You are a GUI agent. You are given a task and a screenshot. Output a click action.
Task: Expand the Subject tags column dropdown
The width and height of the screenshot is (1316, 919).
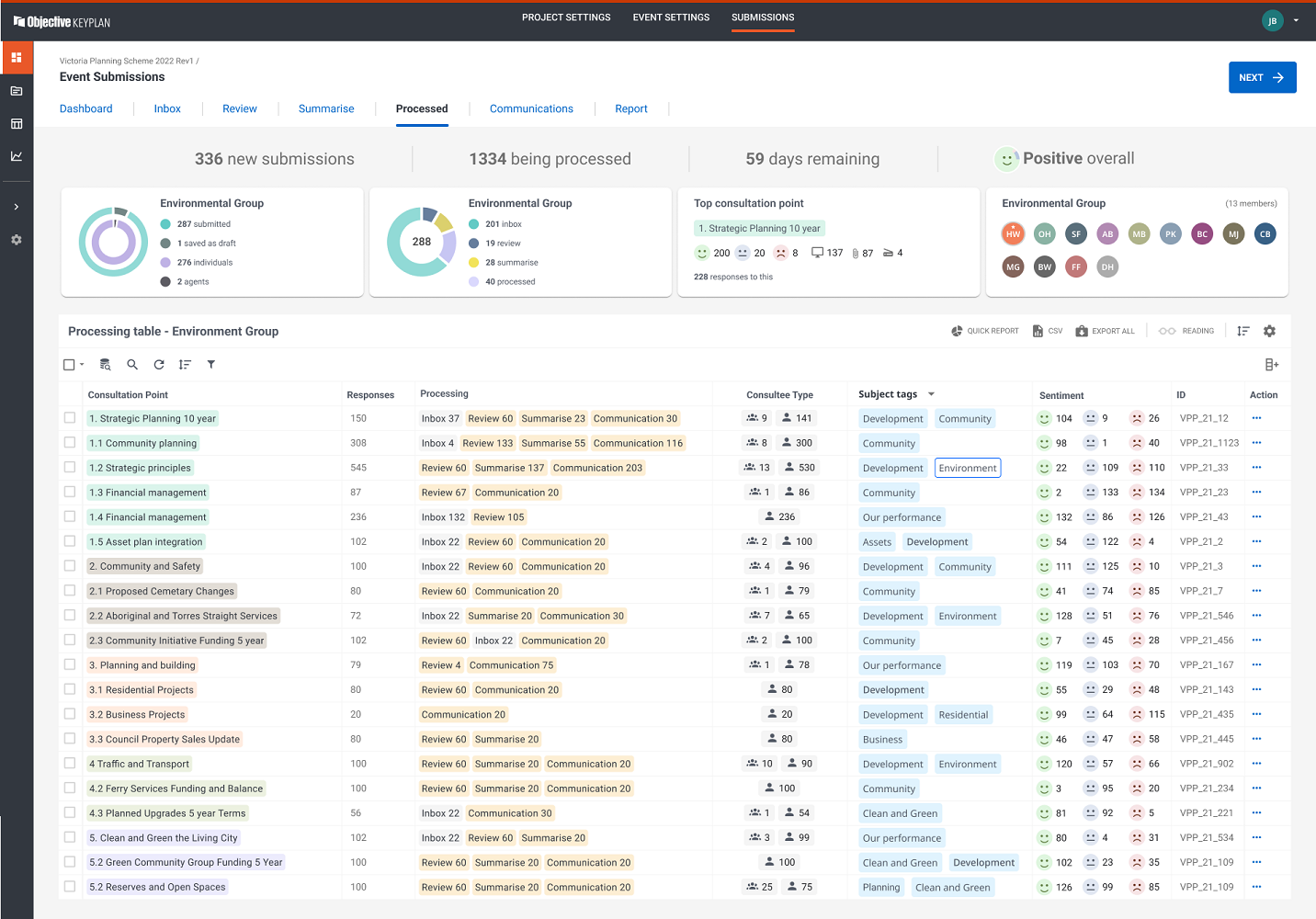(931, 394)
